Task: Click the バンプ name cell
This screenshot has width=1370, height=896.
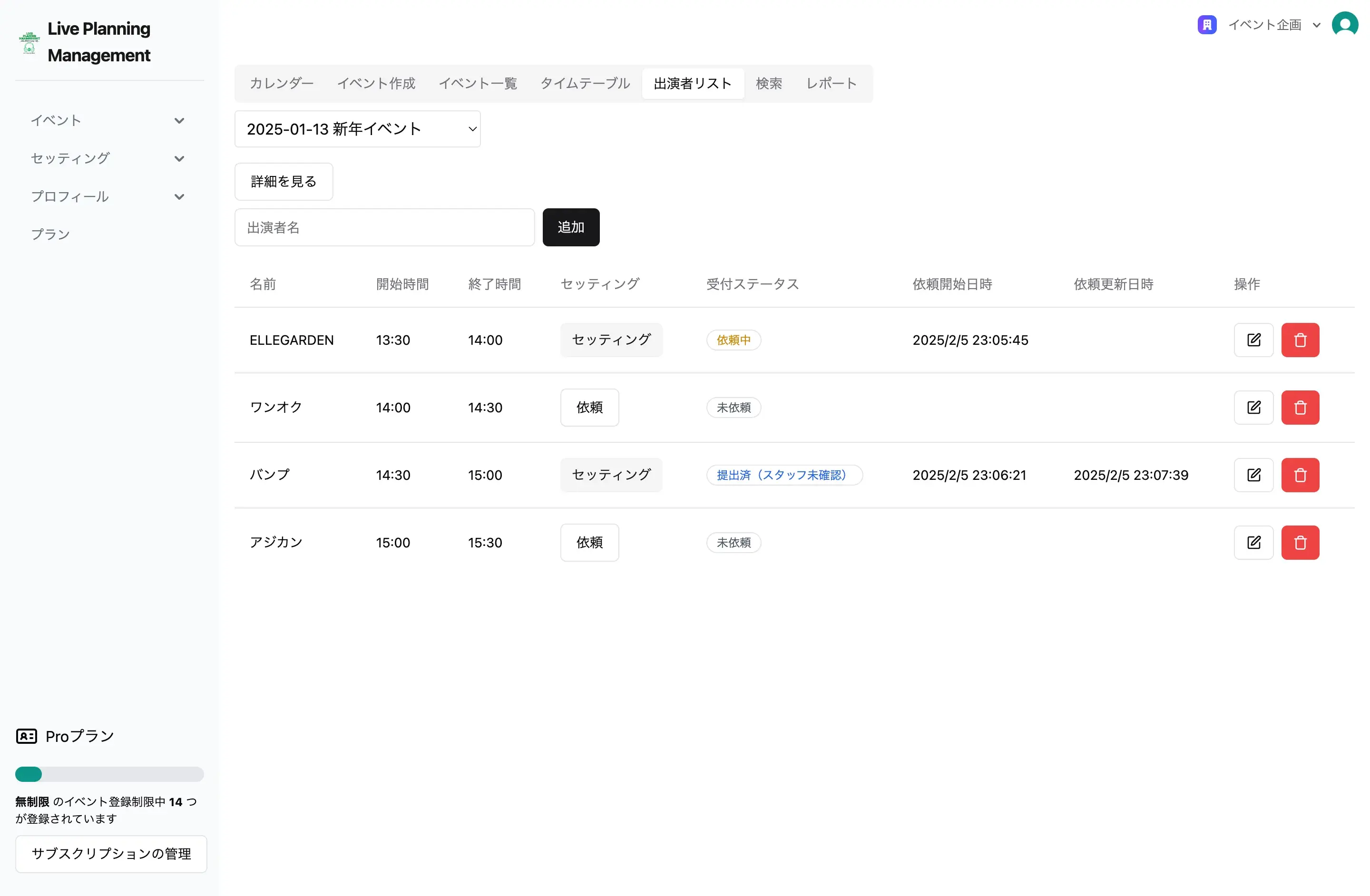Action: tap(269, 475)
